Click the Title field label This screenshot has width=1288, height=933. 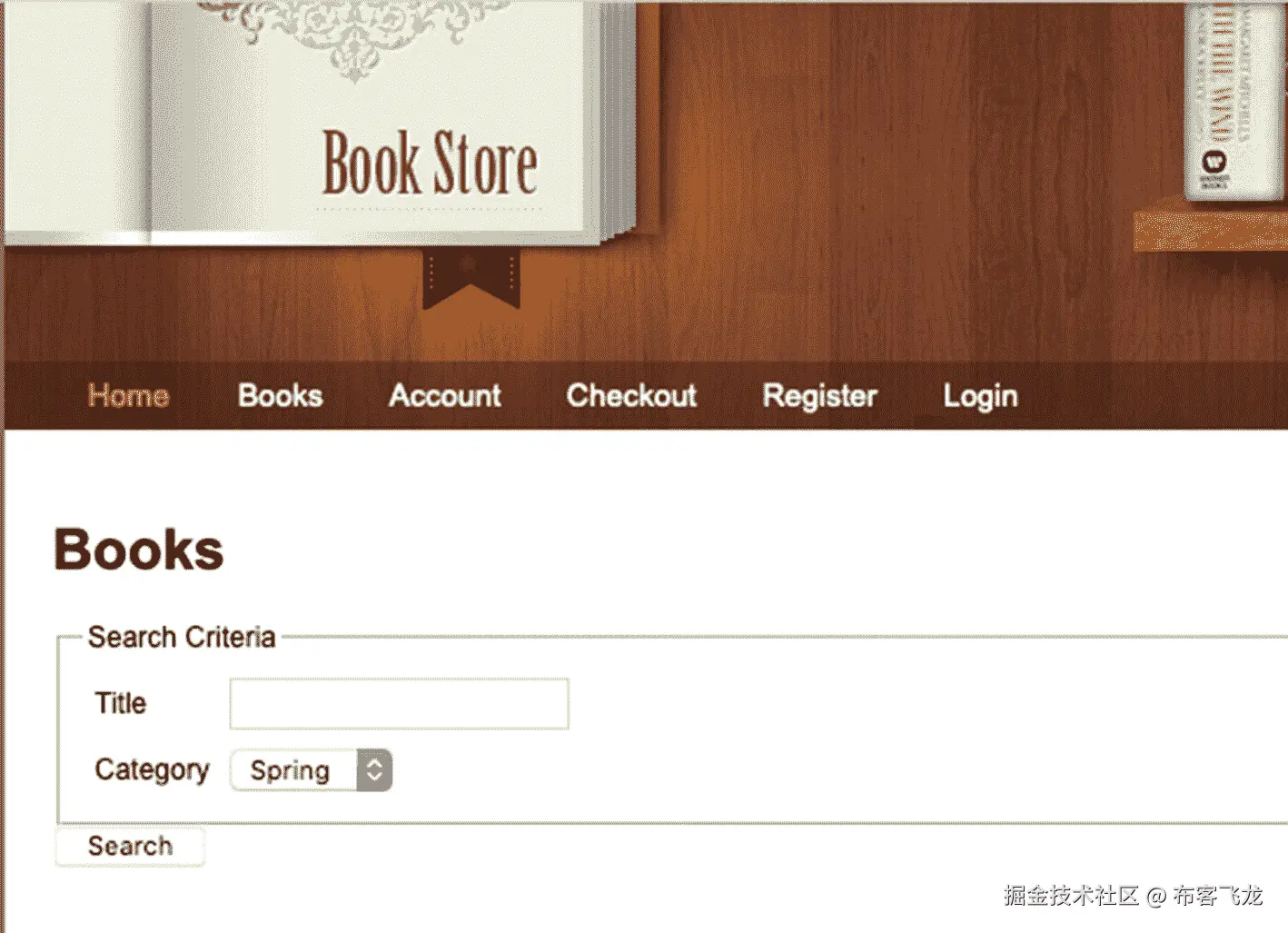pos(120,703)
